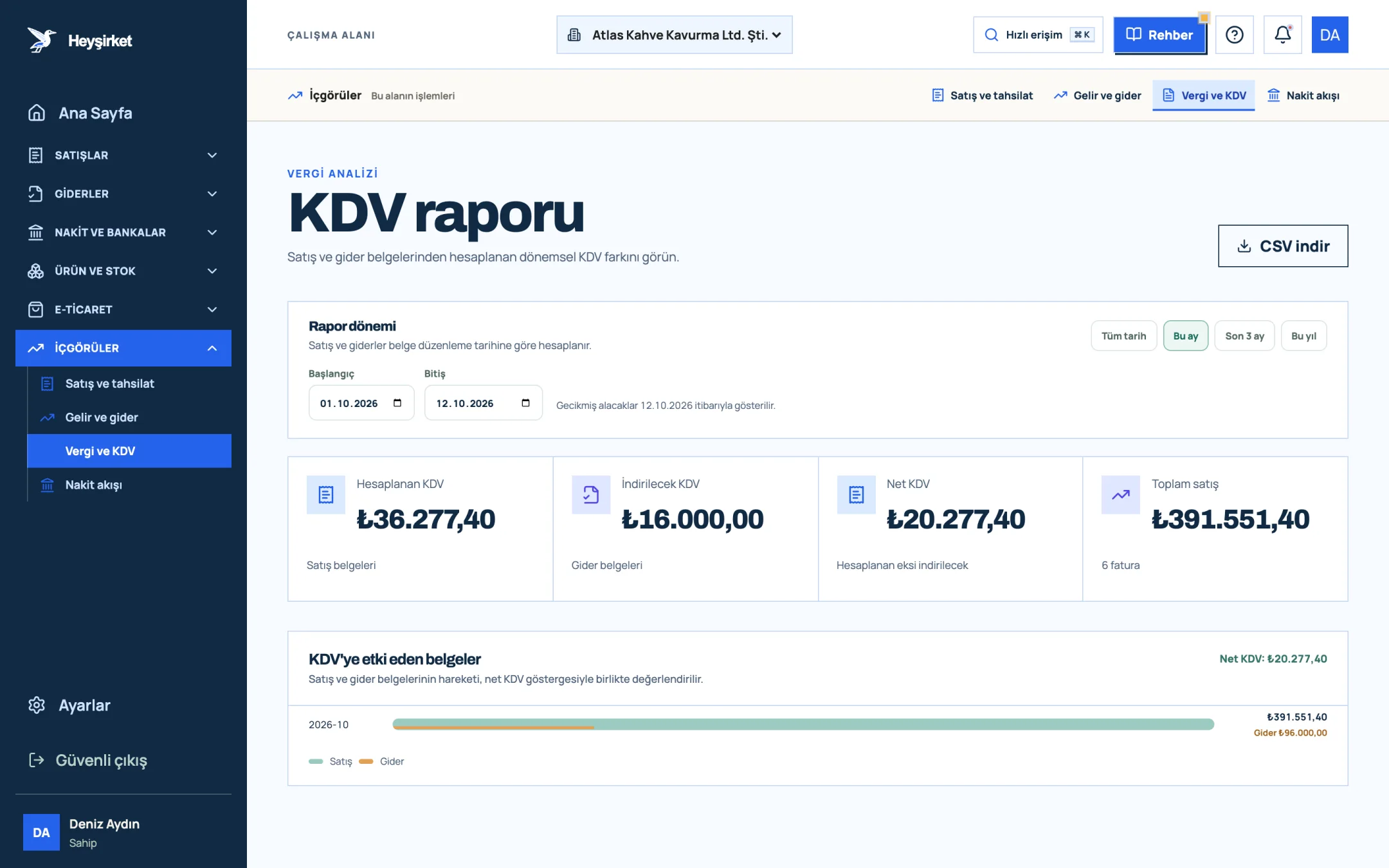
Task: Switch to Satış ve tahsilat top tab
Action: pos(982,95)
